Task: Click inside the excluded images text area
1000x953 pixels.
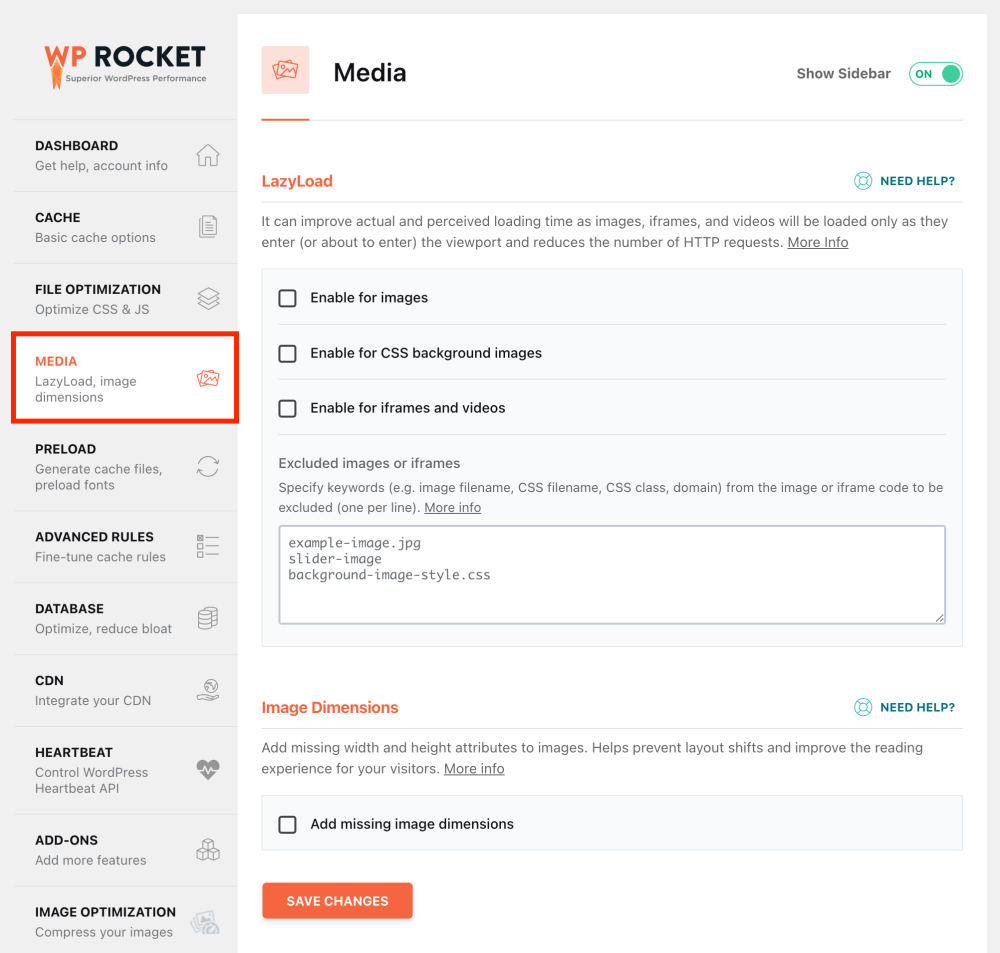Action: point(611,574)
